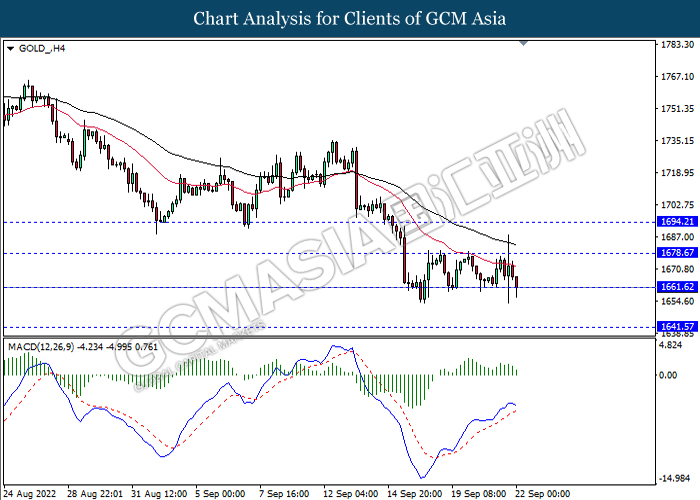Click the 28 Aug 22:01 time label

point(95,494)
